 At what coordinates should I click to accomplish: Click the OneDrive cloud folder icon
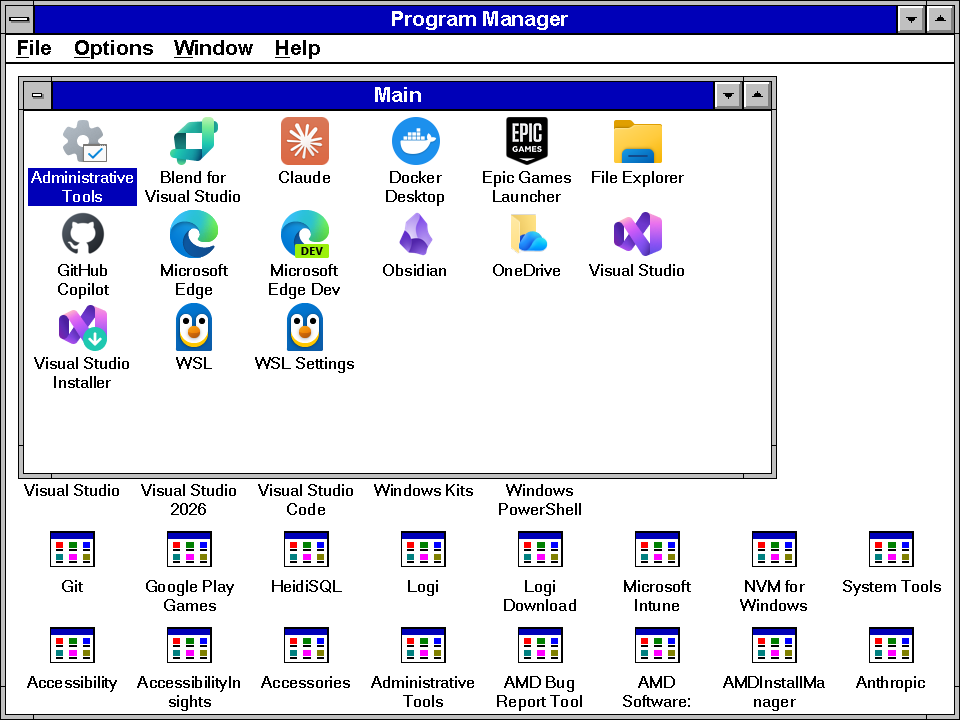528,233
